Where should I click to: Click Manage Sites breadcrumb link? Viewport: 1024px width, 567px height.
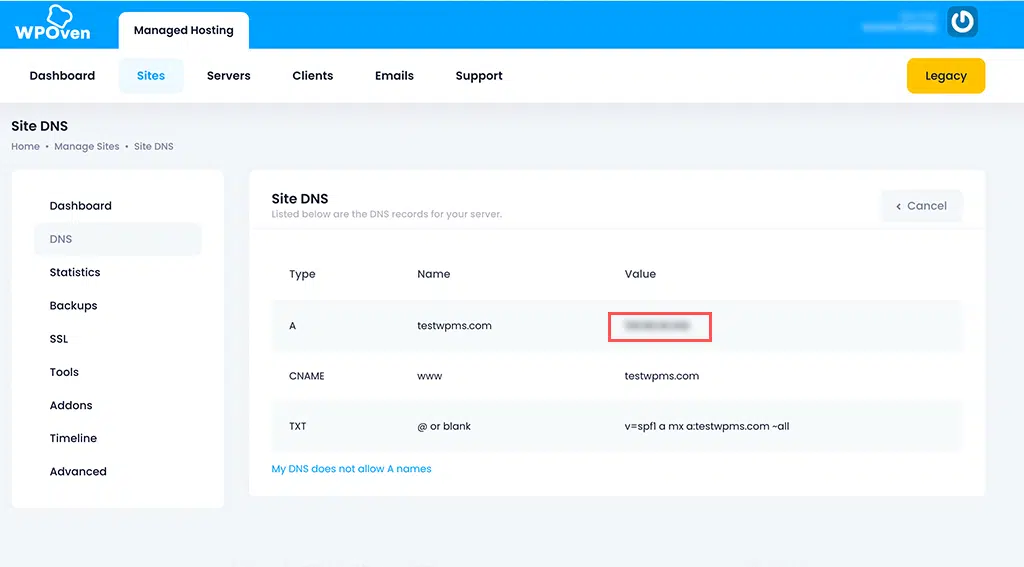(x=87, y=147)
